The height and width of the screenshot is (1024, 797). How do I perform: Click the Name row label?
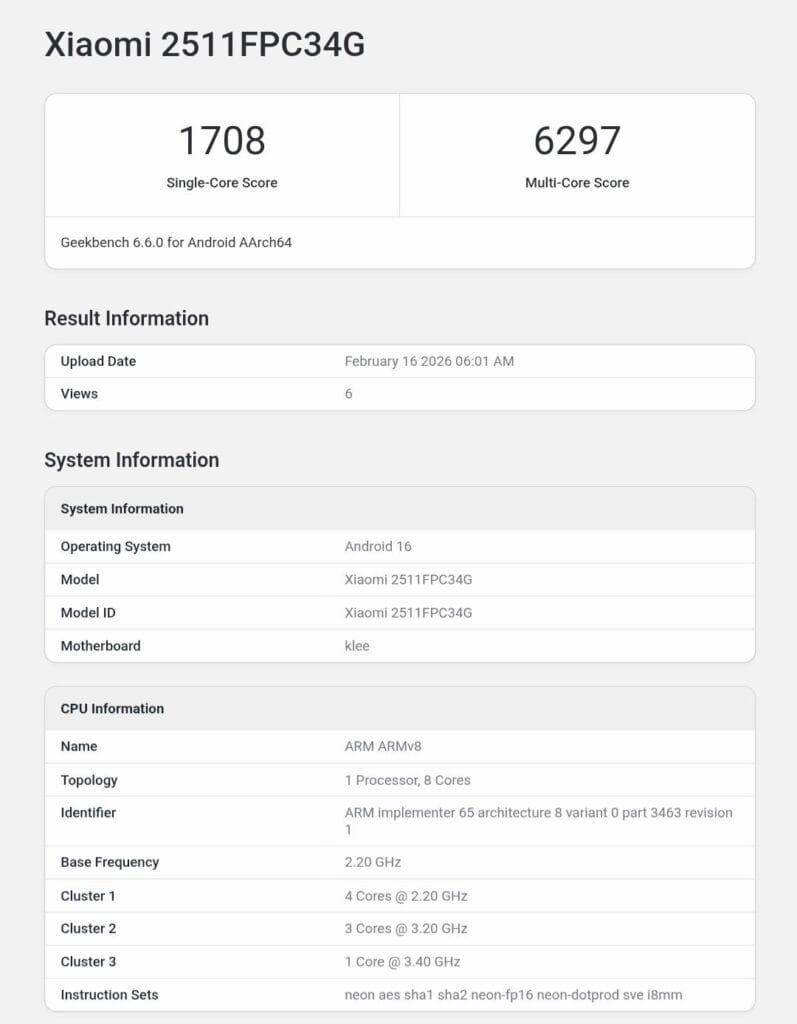click(x=79, y=746)
